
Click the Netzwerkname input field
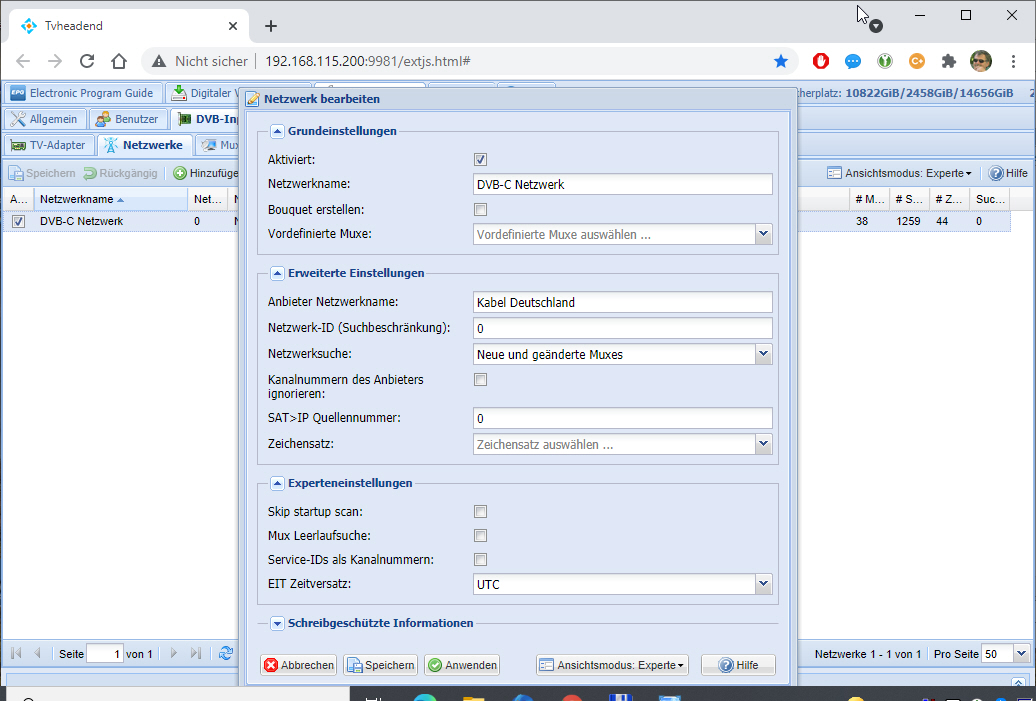[x=622, y=184]
